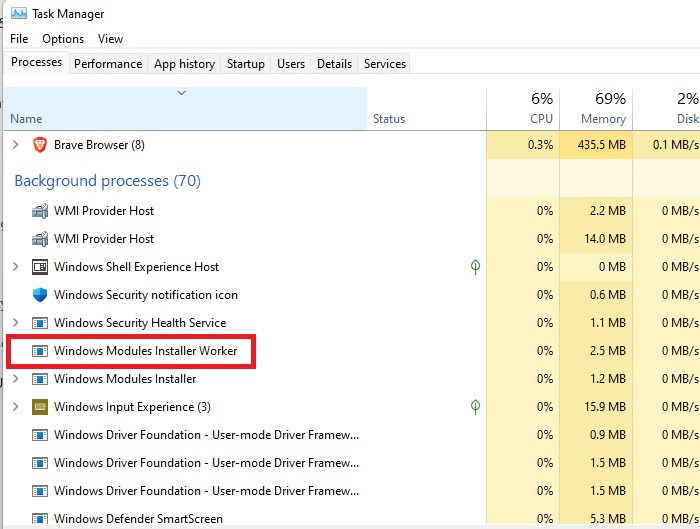This screenshot has height=529, width=700.
Task: Expand the Windows Modules Installer row
Action: click(16, 379)
